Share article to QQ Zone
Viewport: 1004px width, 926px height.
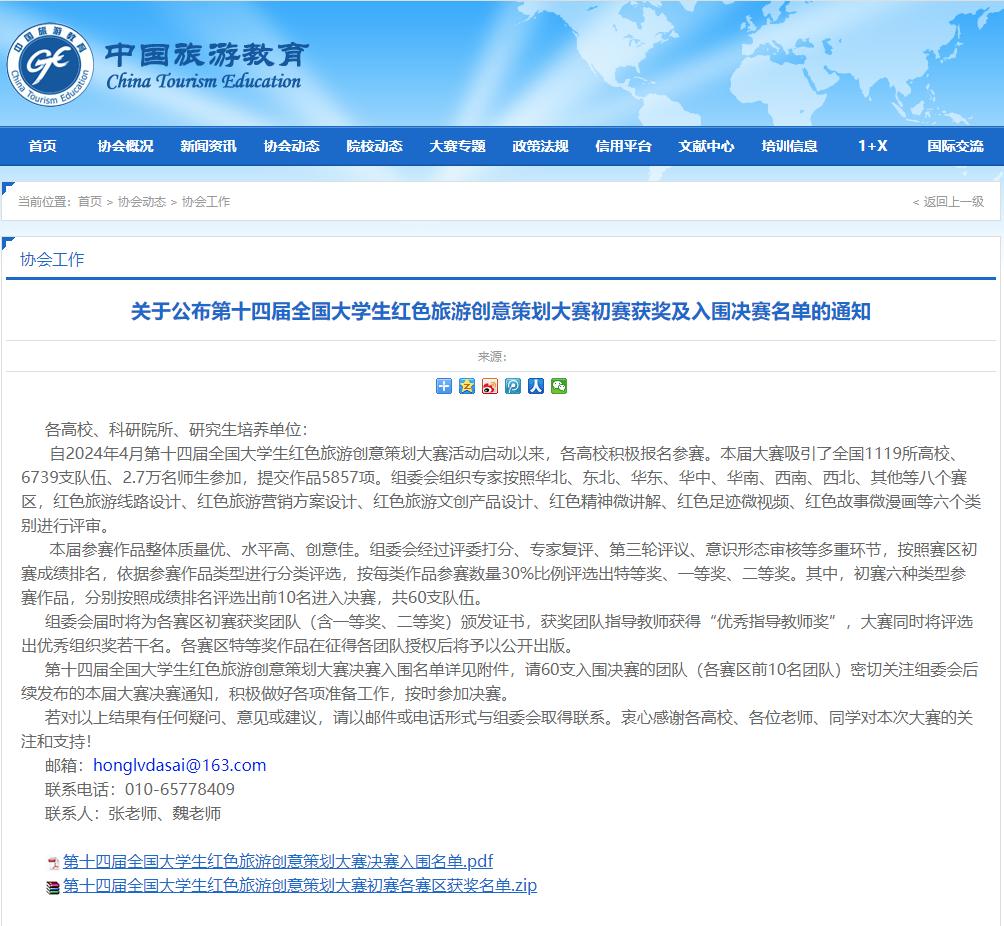pos(467,386)
